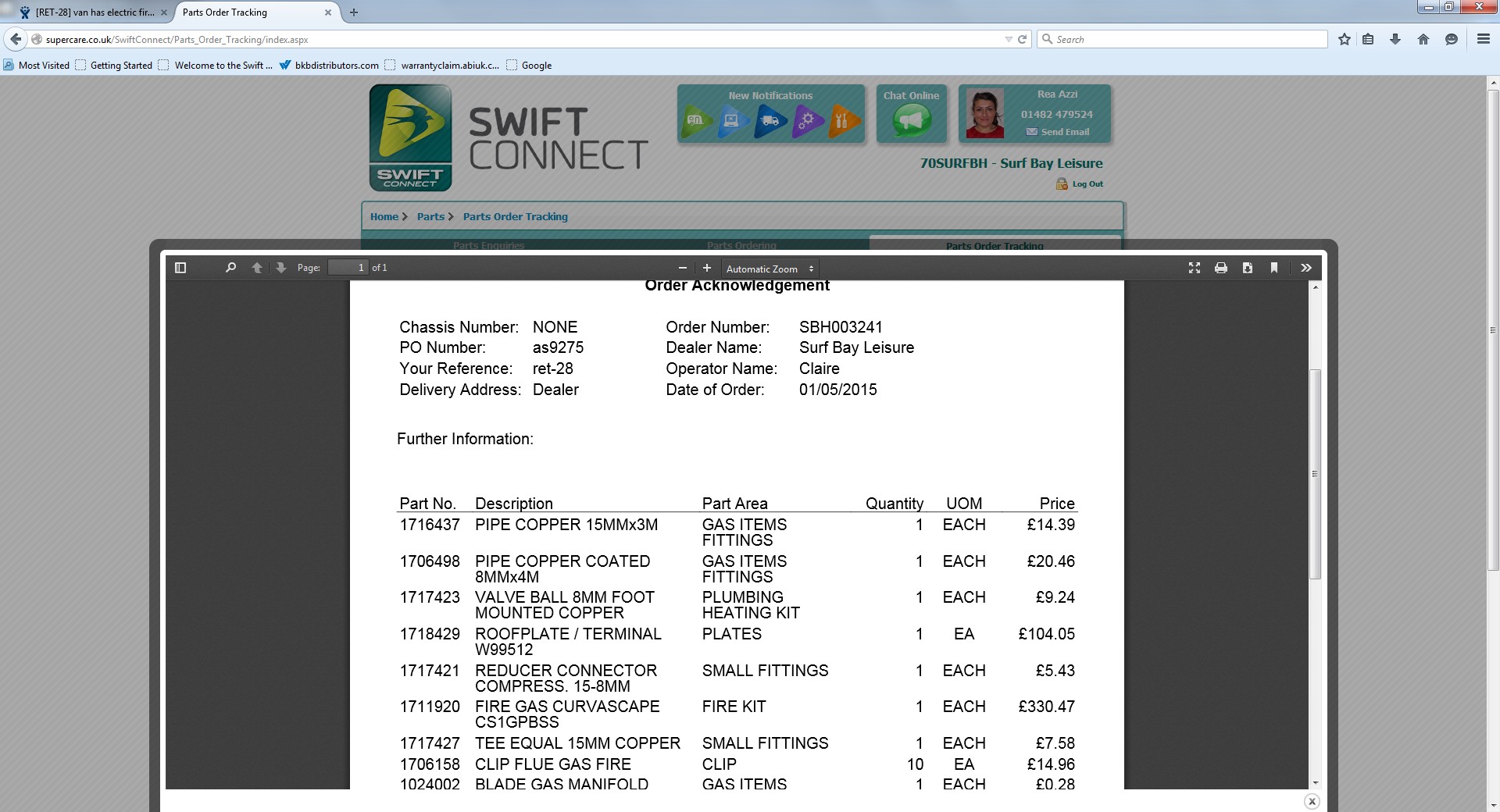
Task: Show URL bar history dropdown
Action: tap(1008, 39)
